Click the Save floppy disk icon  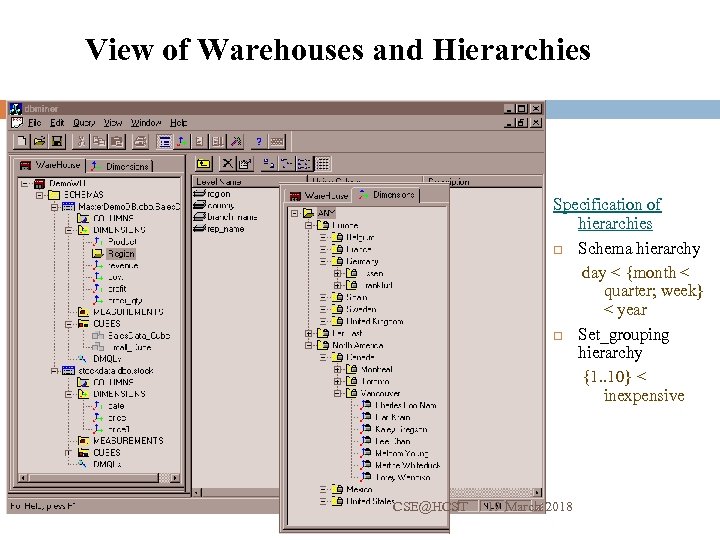57,141
